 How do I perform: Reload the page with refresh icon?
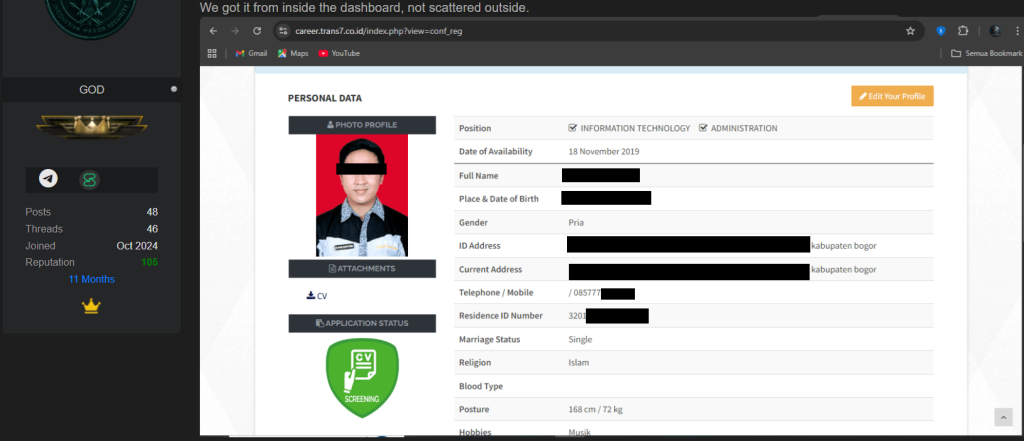click(x=257, y=31)
